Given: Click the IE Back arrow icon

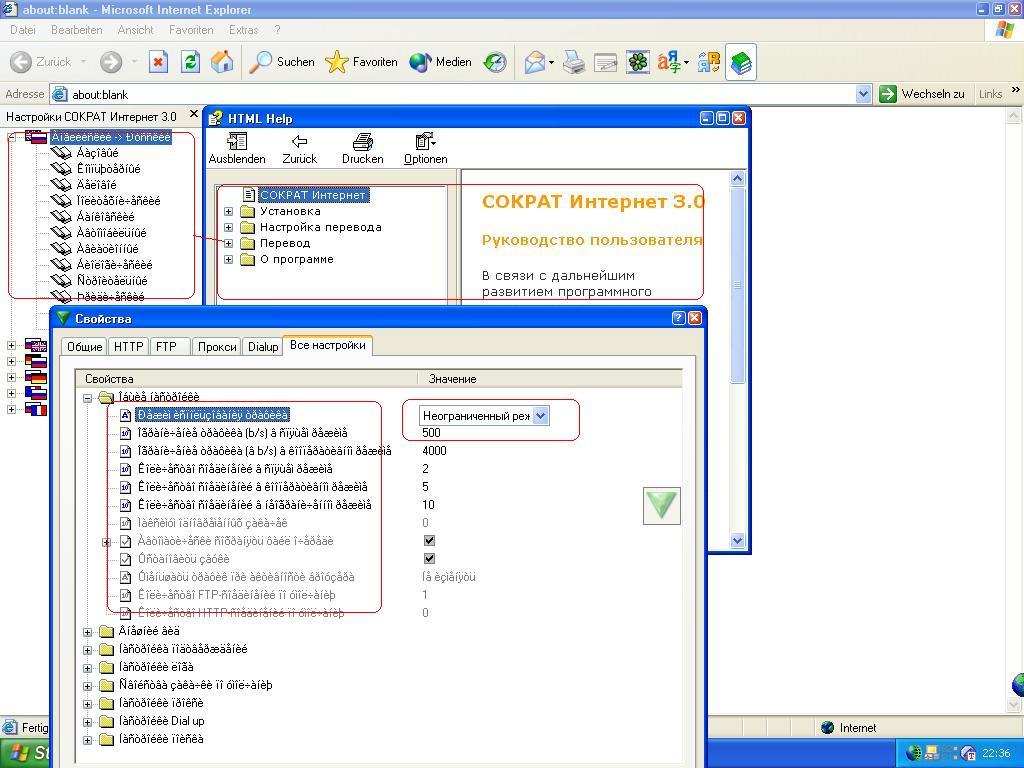Looking at the screenshot, I should (x=21, y=62).
